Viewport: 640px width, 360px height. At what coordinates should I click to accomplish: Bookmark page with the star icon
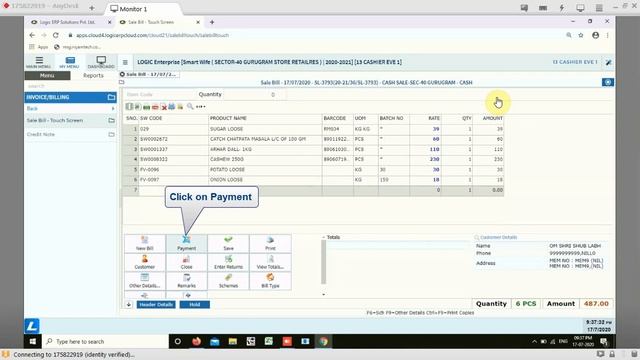[x=581, y=35]
